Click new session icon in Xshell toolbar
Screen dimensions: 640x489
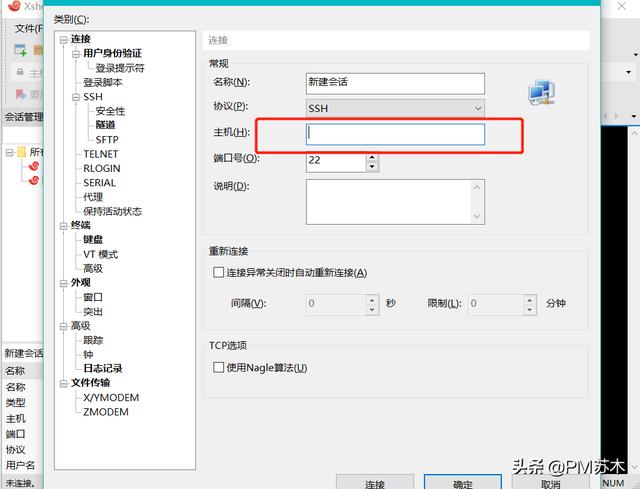pyautogui.click(x=20, y=50)
